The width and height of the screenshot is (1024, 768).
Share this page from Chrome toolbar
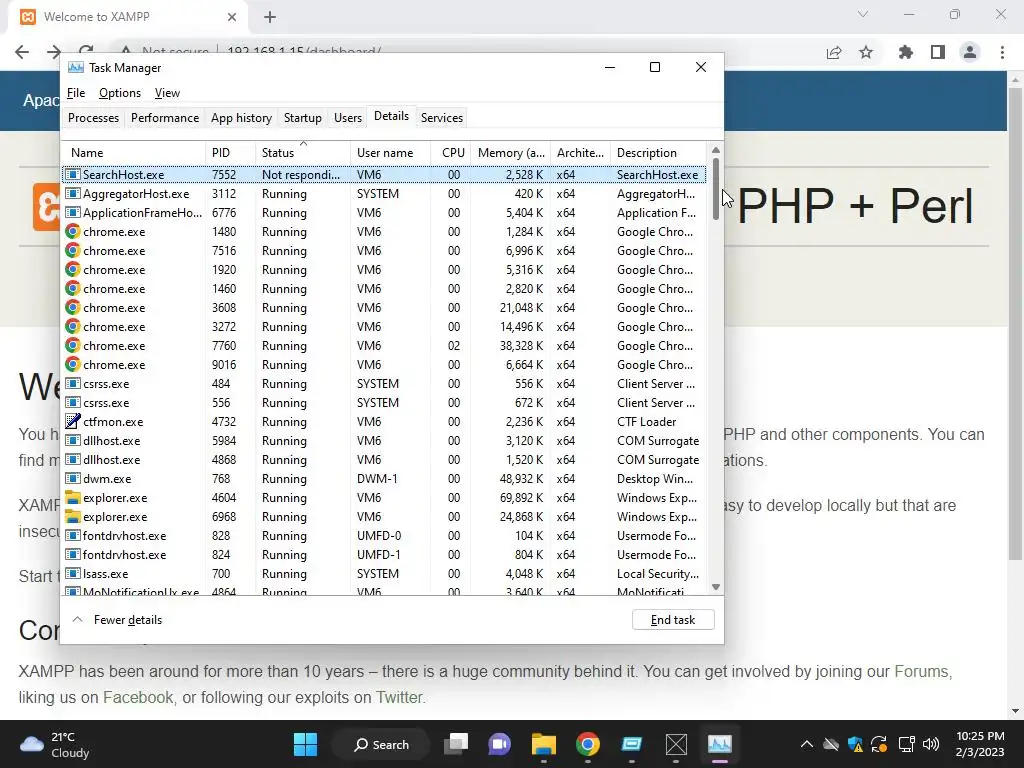tap(834, 52)
